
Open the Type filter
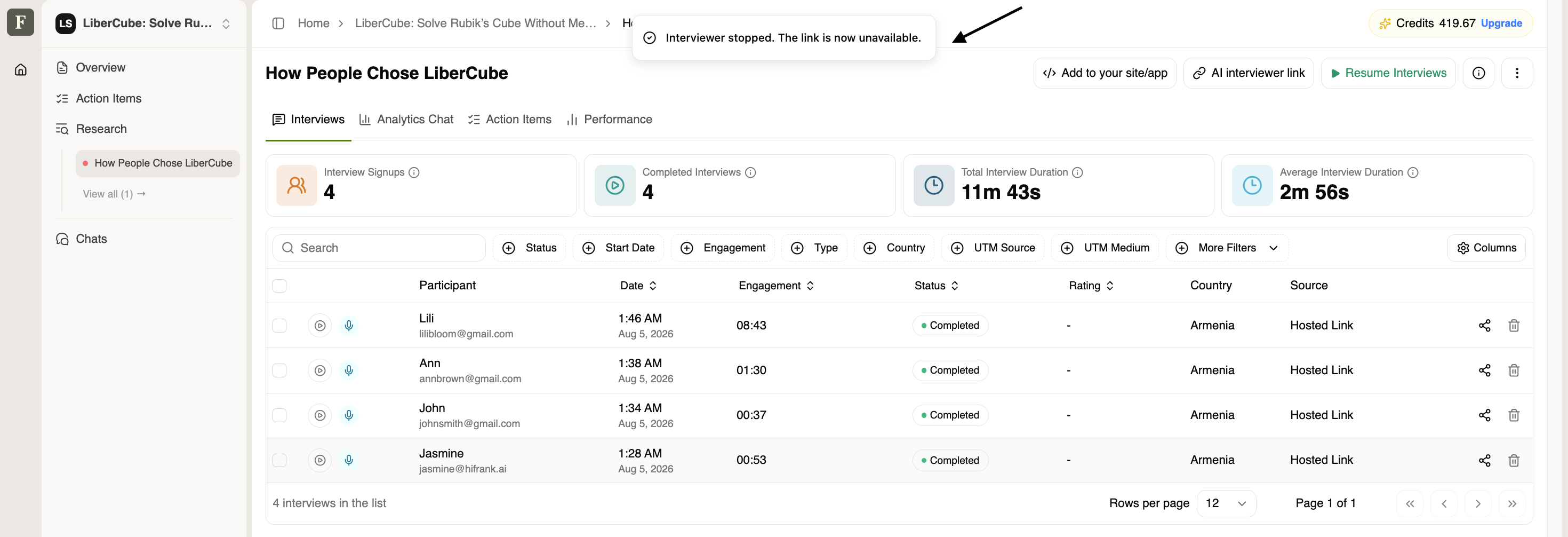coord(814,248)
